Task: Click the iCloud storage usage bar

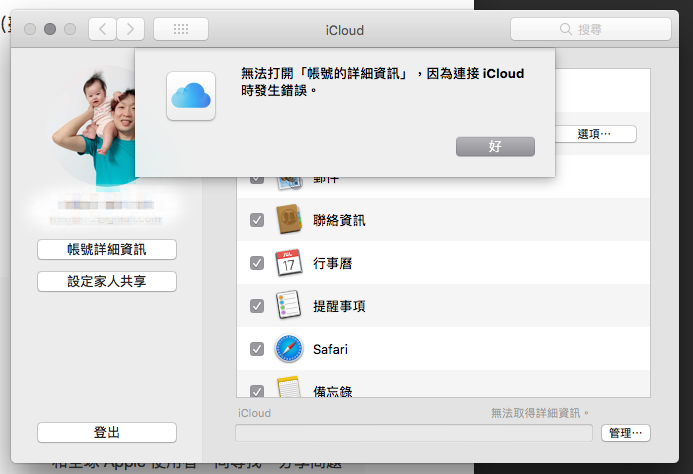Action: 414,433
